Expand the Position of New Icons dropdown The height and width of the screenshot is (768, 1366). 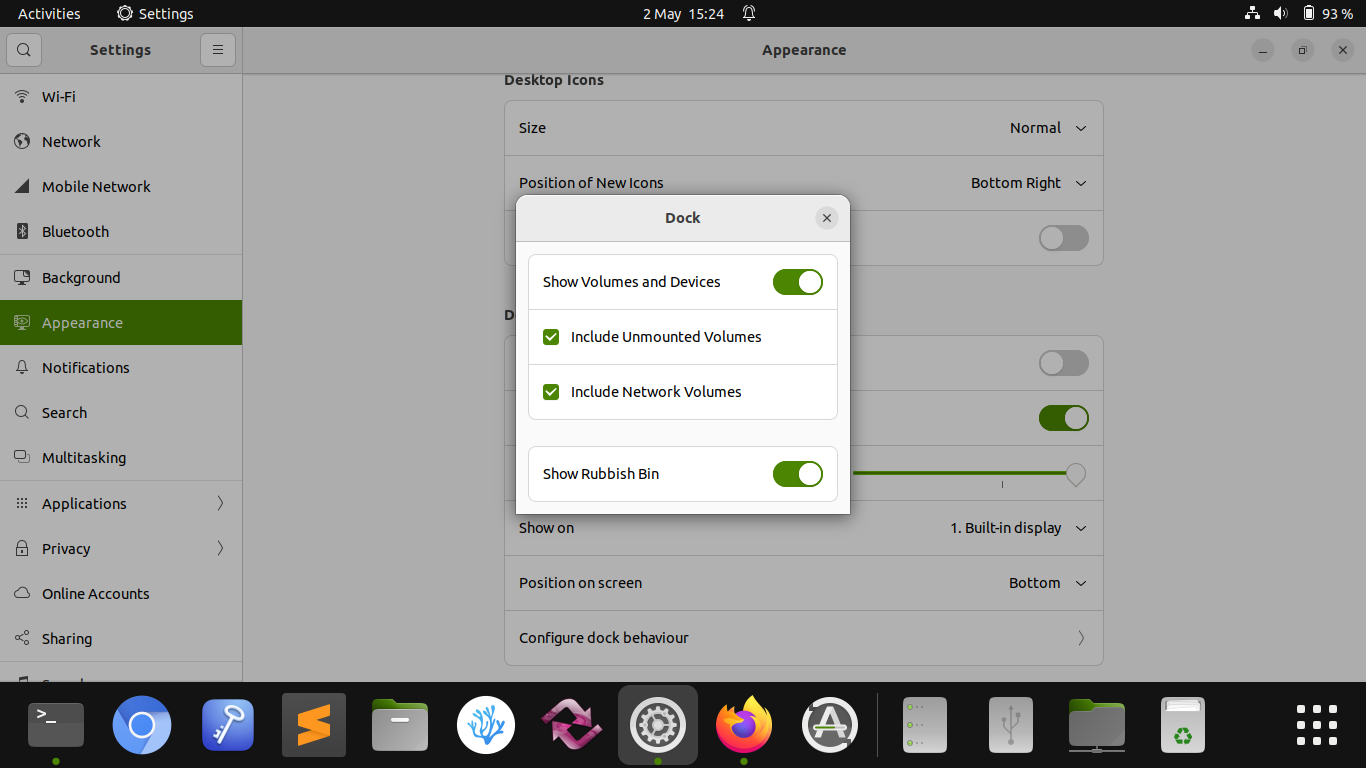(1028, 183)
